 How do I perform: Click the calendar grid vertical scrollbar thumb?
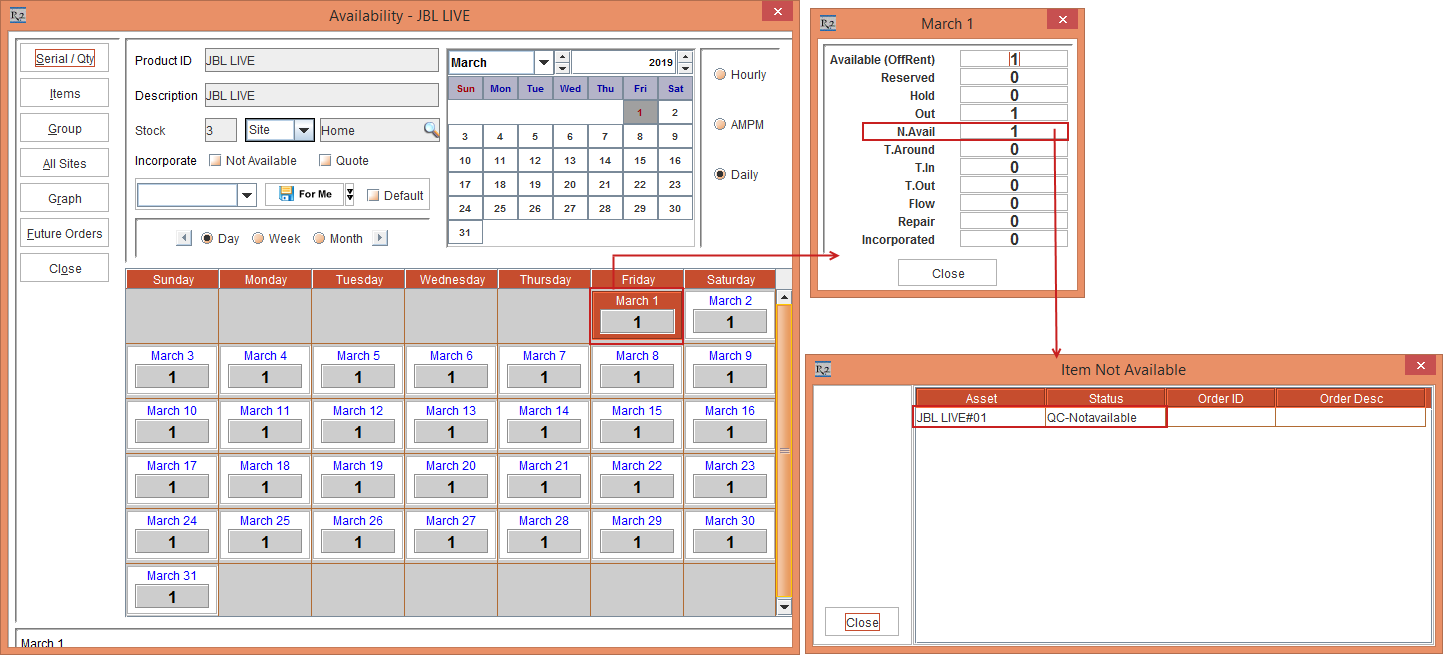pyautogui.click(x=784, y=451)
